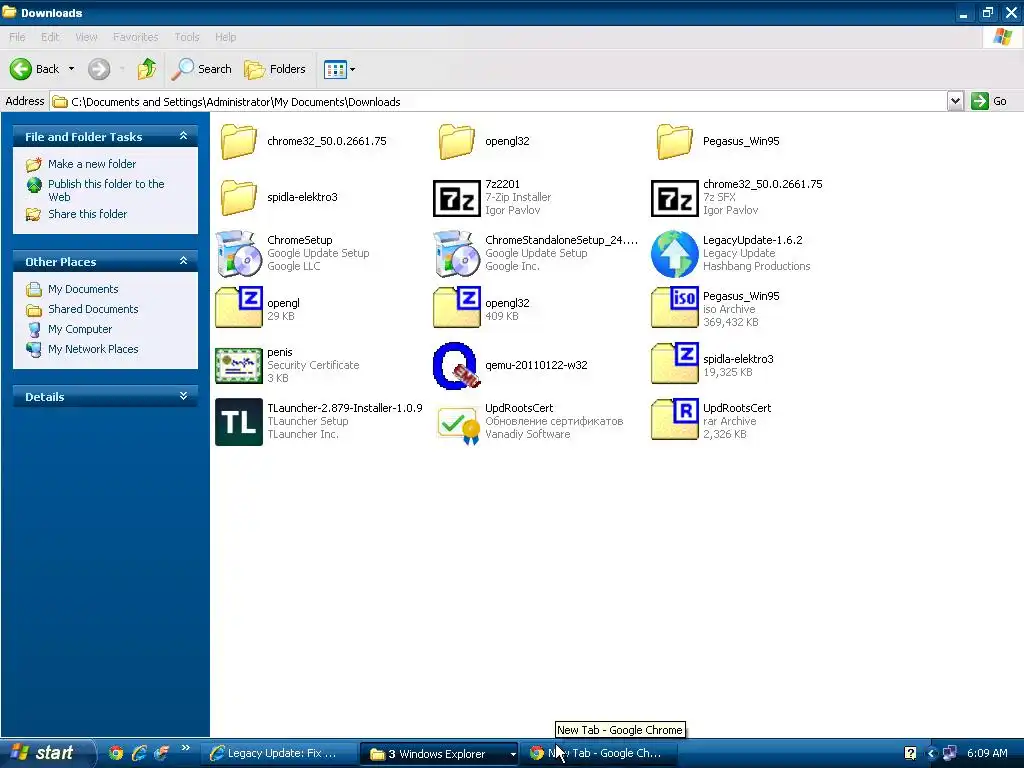Screen dimensions: 1024x768
Task: Select the qemu-20110122-w32 icon
Action: pos(456,366)
